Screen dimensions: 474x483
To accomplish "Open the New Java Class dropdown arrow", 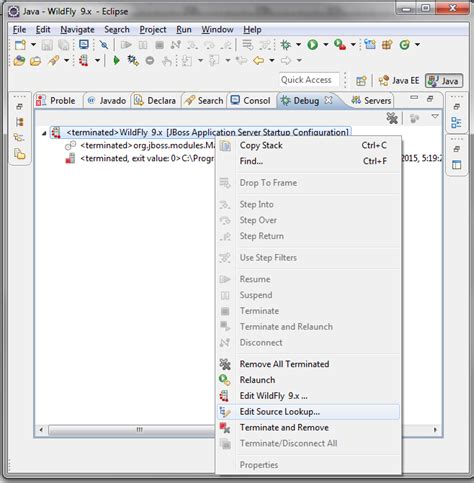I will pos(417,44).
